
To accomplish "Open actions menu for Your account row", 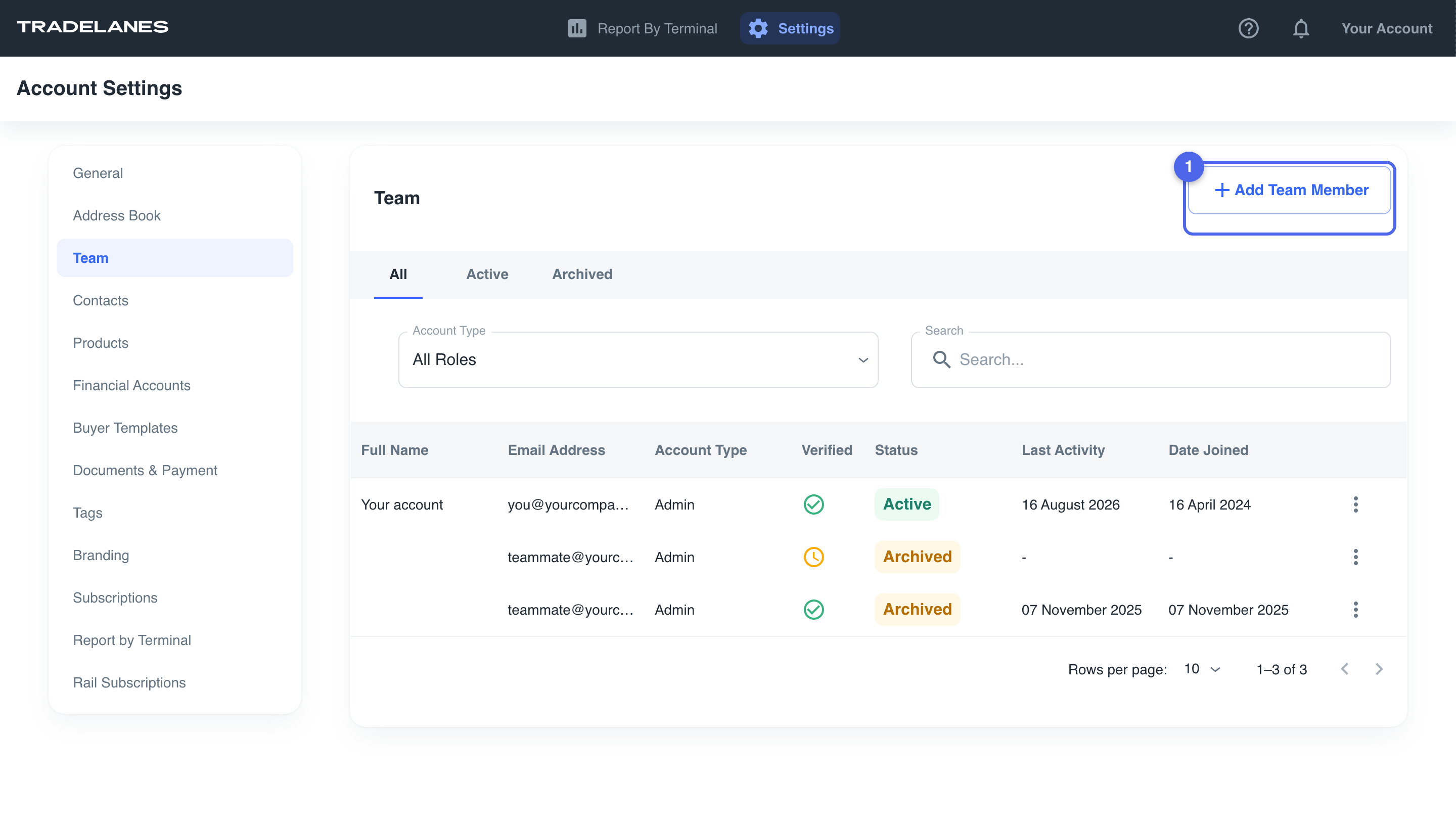I will (1355, 504).
